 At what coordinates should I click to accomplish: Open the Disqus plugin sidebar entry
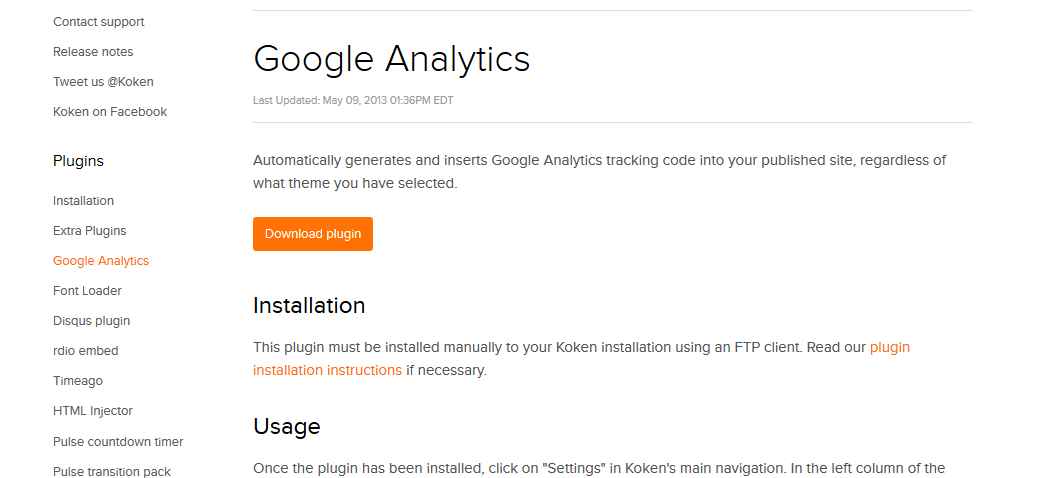coord(91,321)
